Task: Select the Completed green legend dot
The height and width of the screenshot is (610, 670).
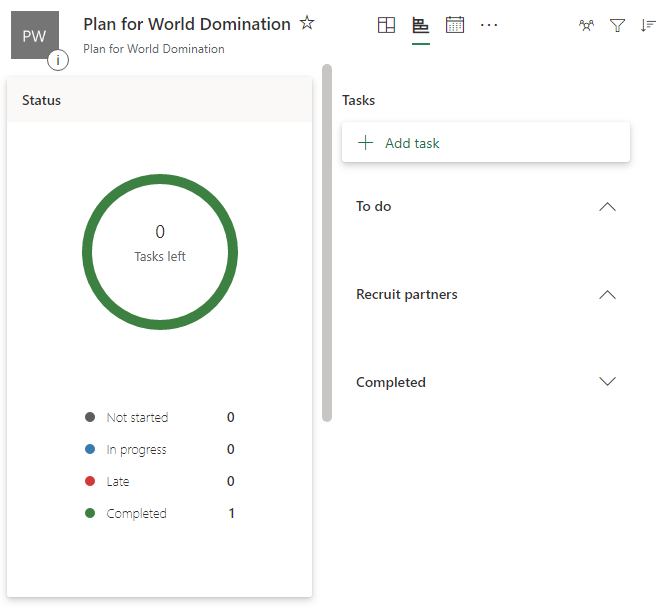Action: 90,514
